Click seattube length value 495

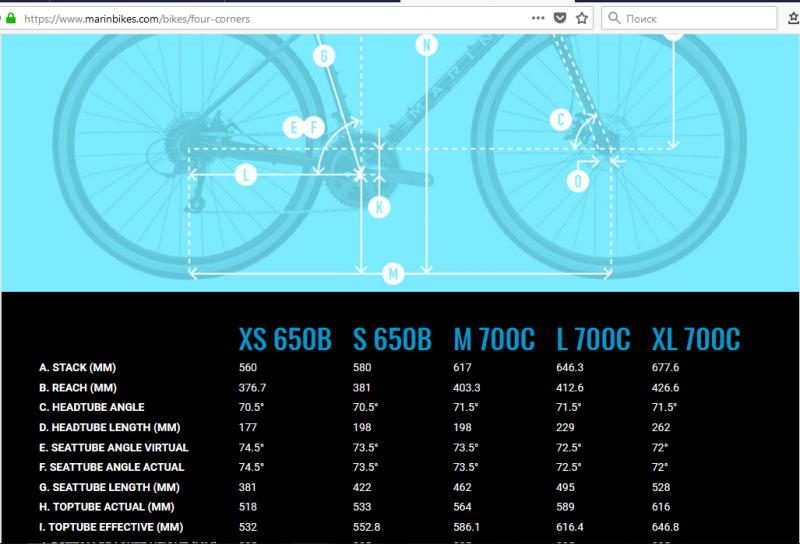tap(565, 487)
